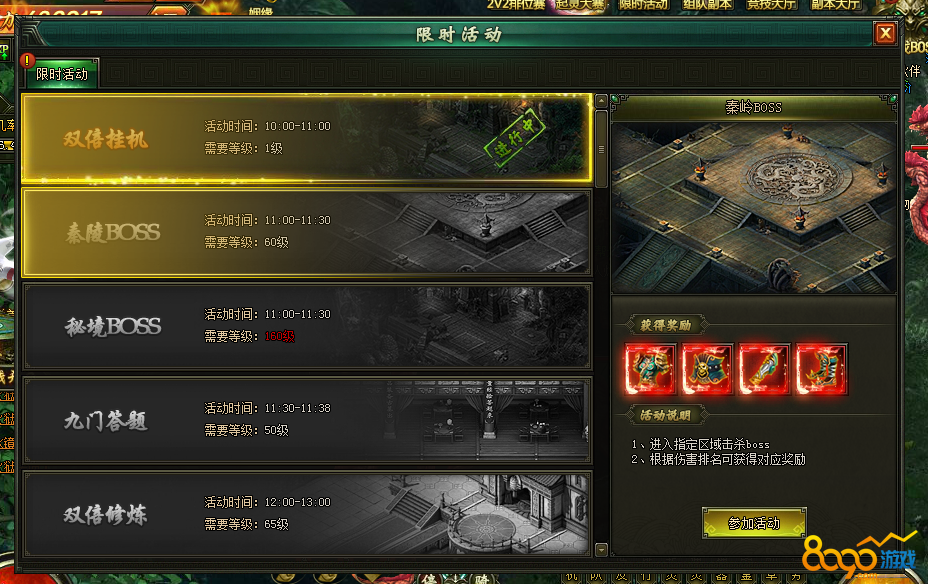The width and height of the screenshot is (928, 584).
Task: Click the 进行中 stamp on 双倍挂机
Action: click(x=514, y=138)
